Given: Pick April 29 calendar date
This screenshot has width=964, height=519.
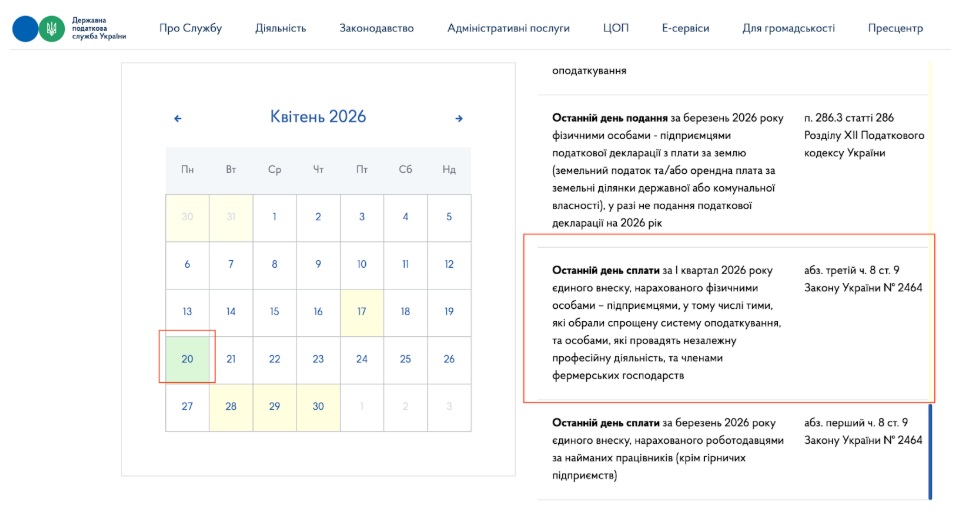Looking at the screenshot, I should [274, 407].
